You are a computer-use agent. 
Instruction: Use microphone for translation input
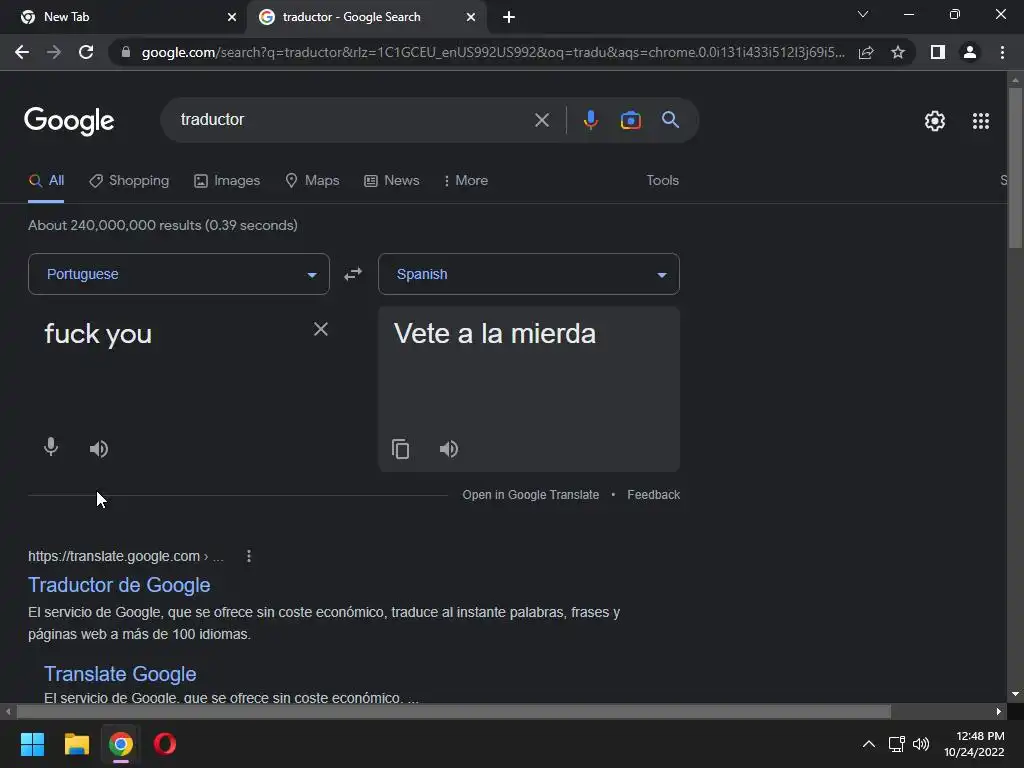(x=51, y=448)
